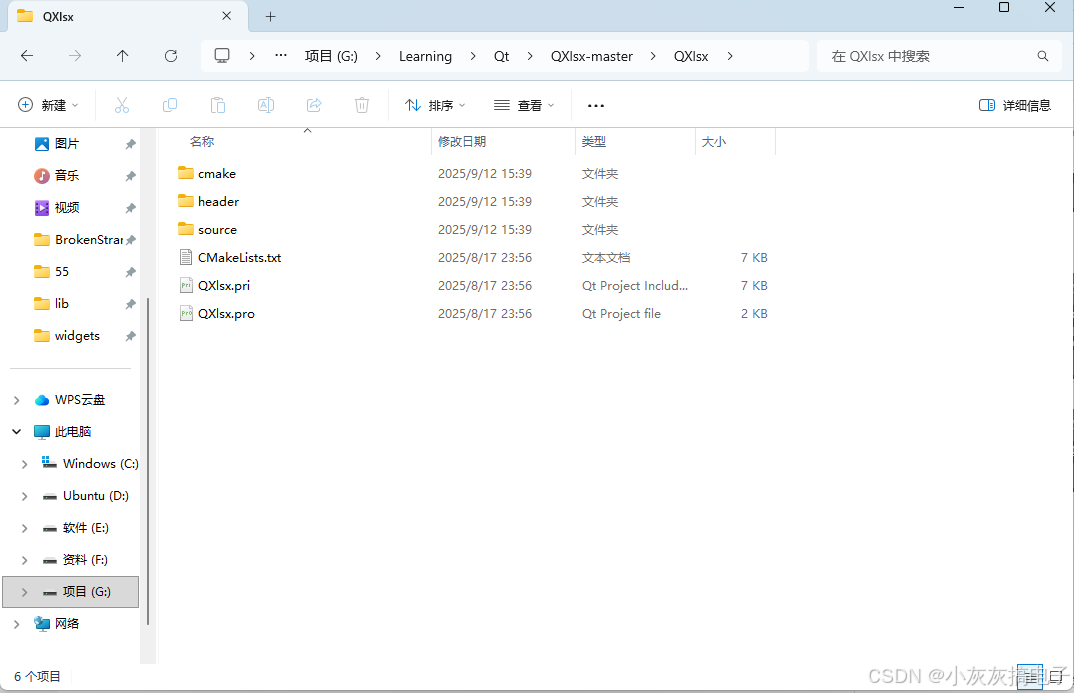Click Learning breadcrumb
The height and width of the screenshot is (693, 1074).
tap(425, 56)
